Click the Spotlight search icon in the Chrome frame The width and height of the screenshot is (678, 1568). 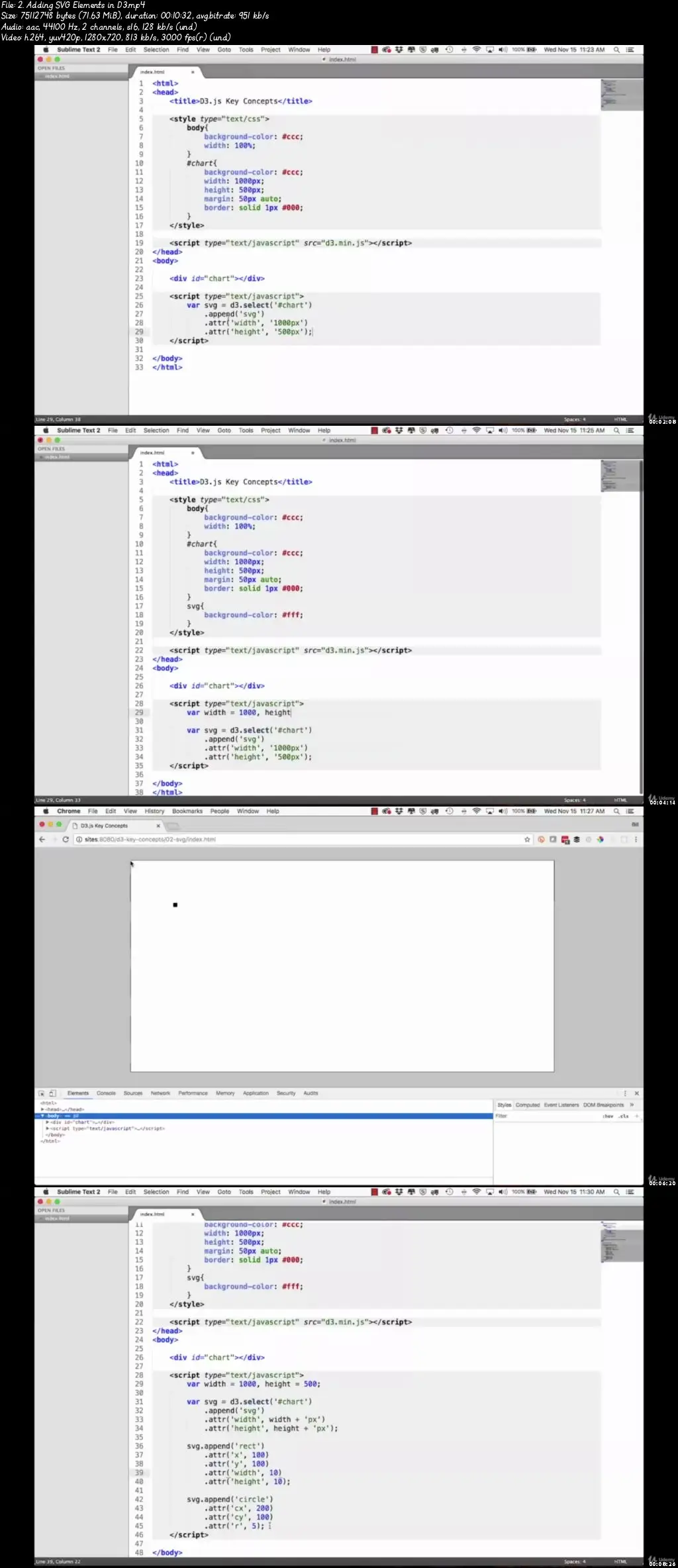pyautogui.click(x=616, y=811)
